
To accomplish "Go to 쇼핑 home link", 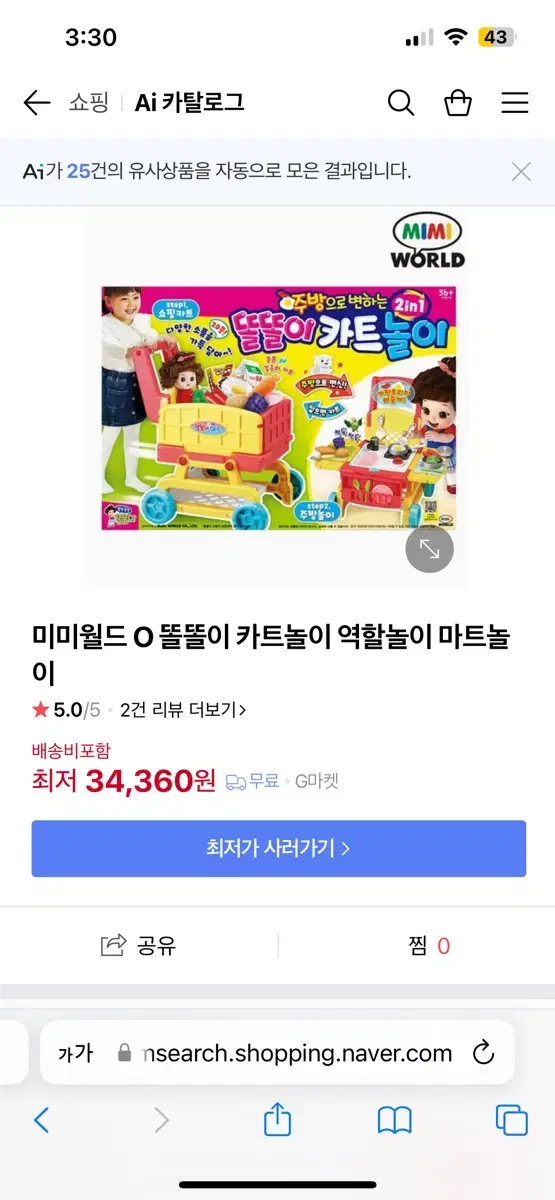I will tap(88, 102).
